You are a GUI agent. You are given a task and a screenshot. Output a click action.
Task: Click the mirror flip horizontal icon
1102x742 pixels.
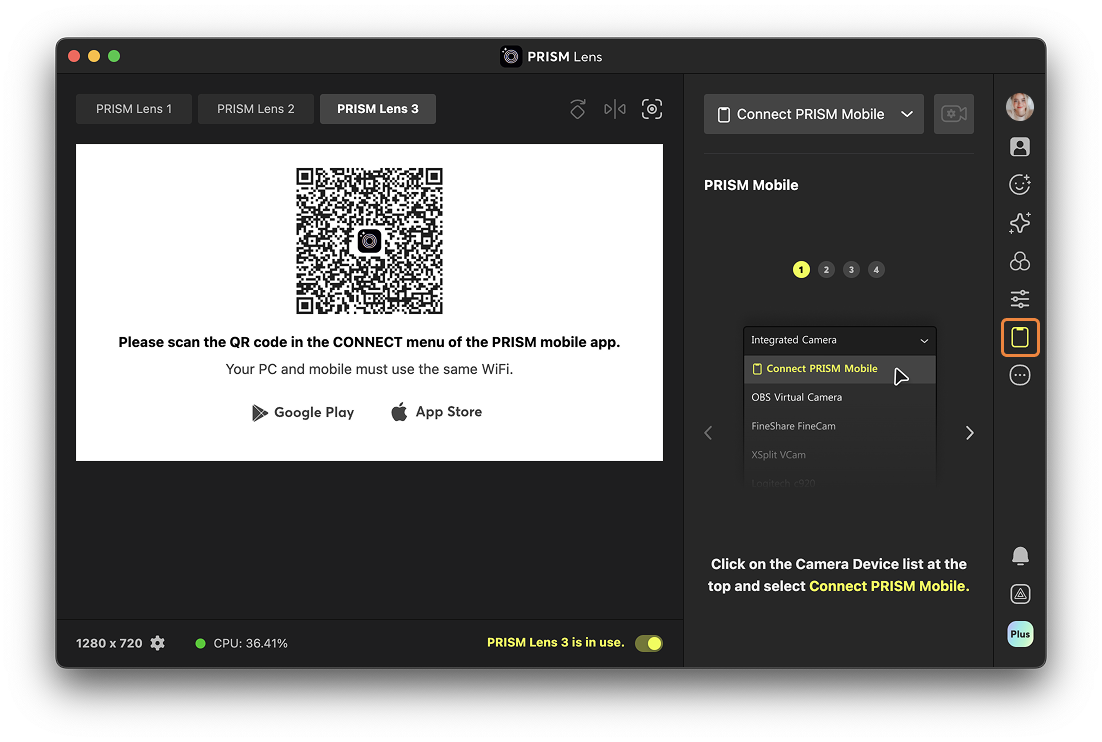[x=615, y=109]
